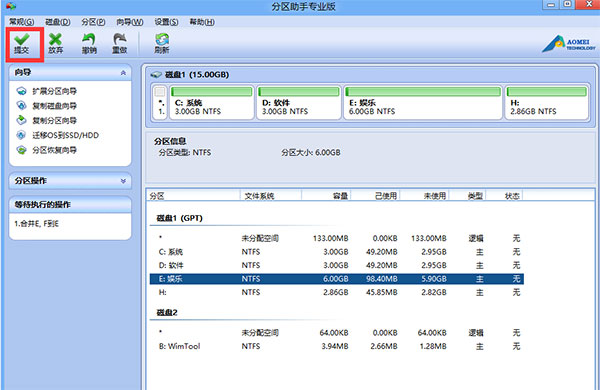Select the C: 系统 partition block
600x390 pixels.
click(212, 103)
